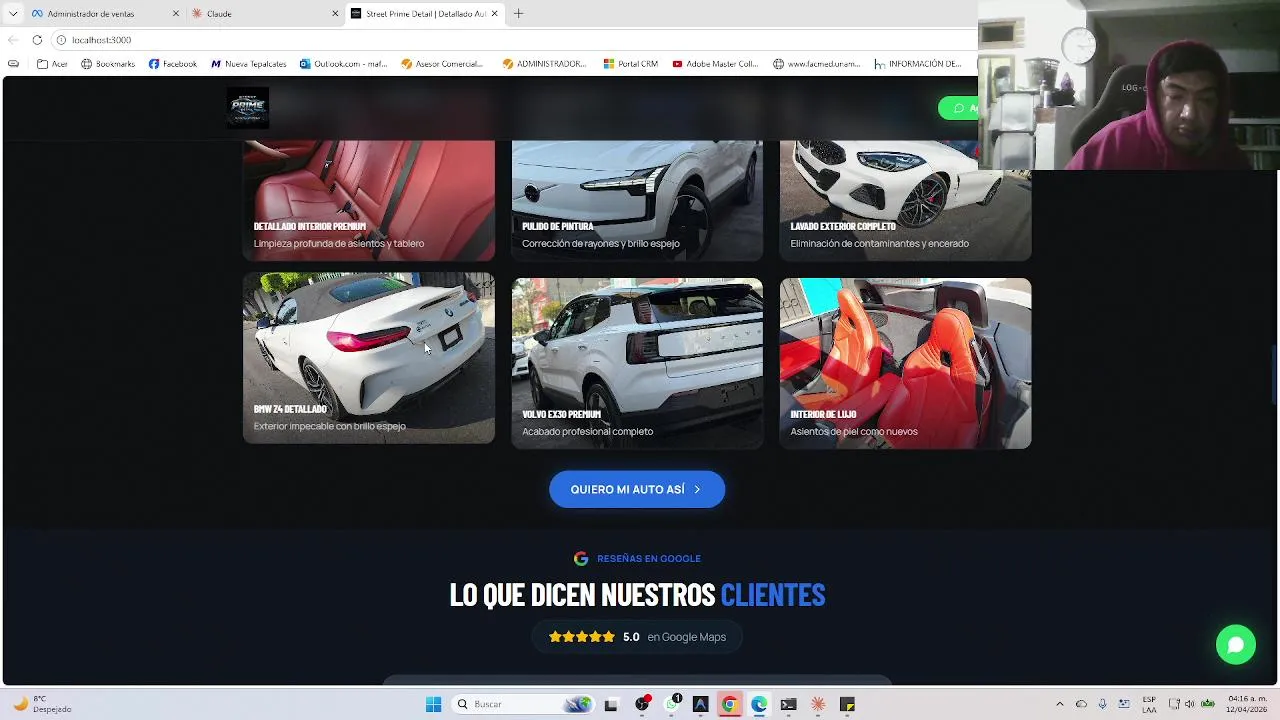
Task: Click the Street Prime logo in header
Action: (x=247, y=107)
